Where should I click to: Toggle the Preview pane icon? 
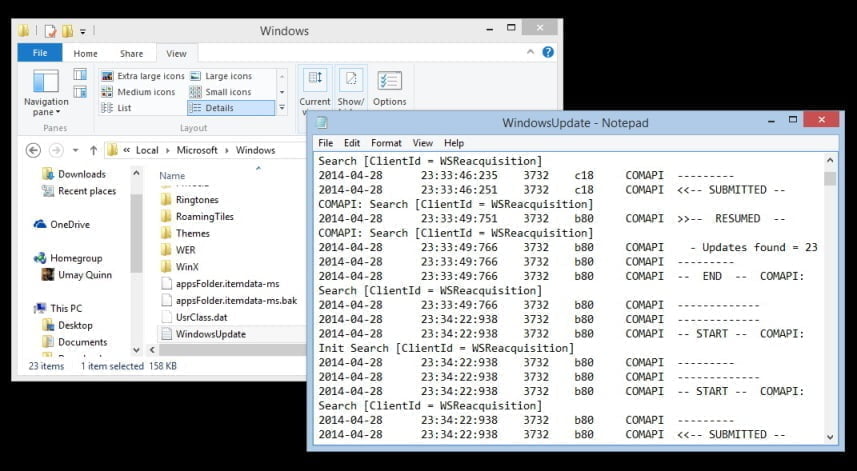[x=80, y=74]
